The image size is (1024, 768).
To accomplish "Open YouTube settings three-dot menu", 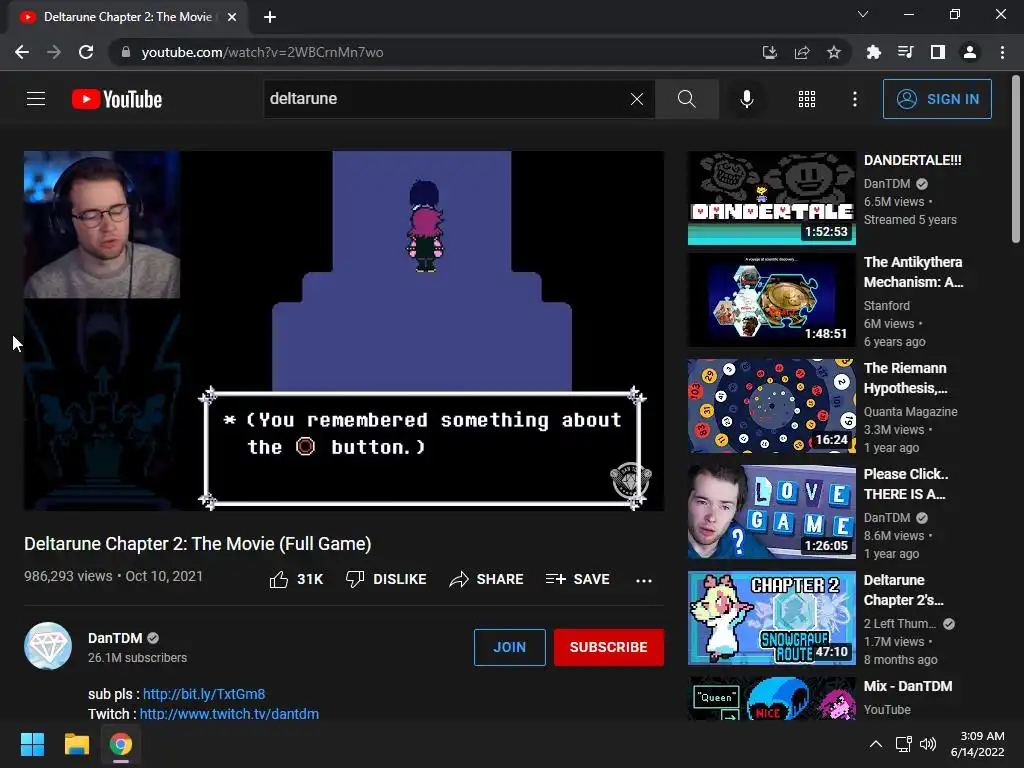I will 854,99.
